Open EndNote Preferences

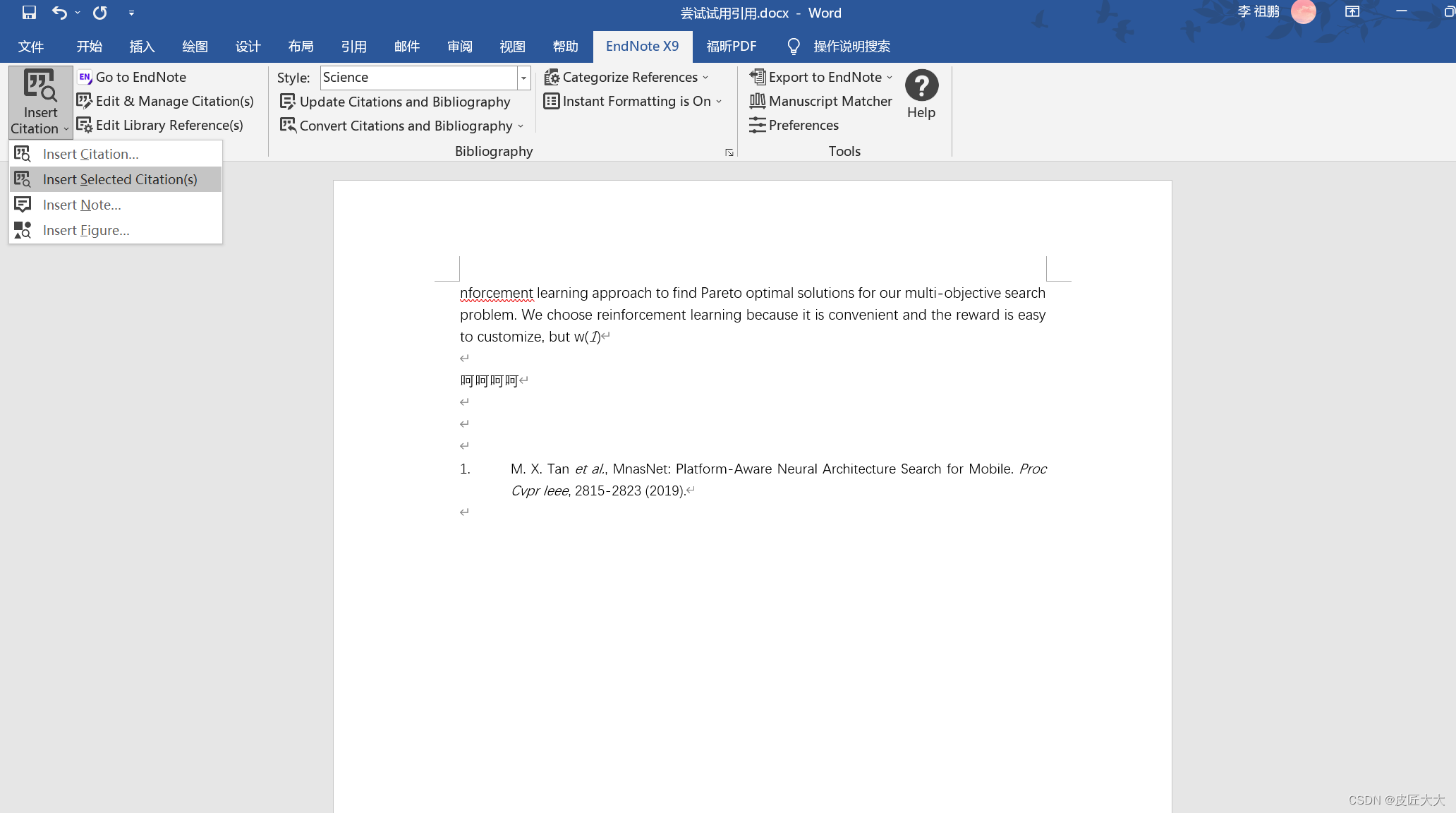click(x=803, y=125)
